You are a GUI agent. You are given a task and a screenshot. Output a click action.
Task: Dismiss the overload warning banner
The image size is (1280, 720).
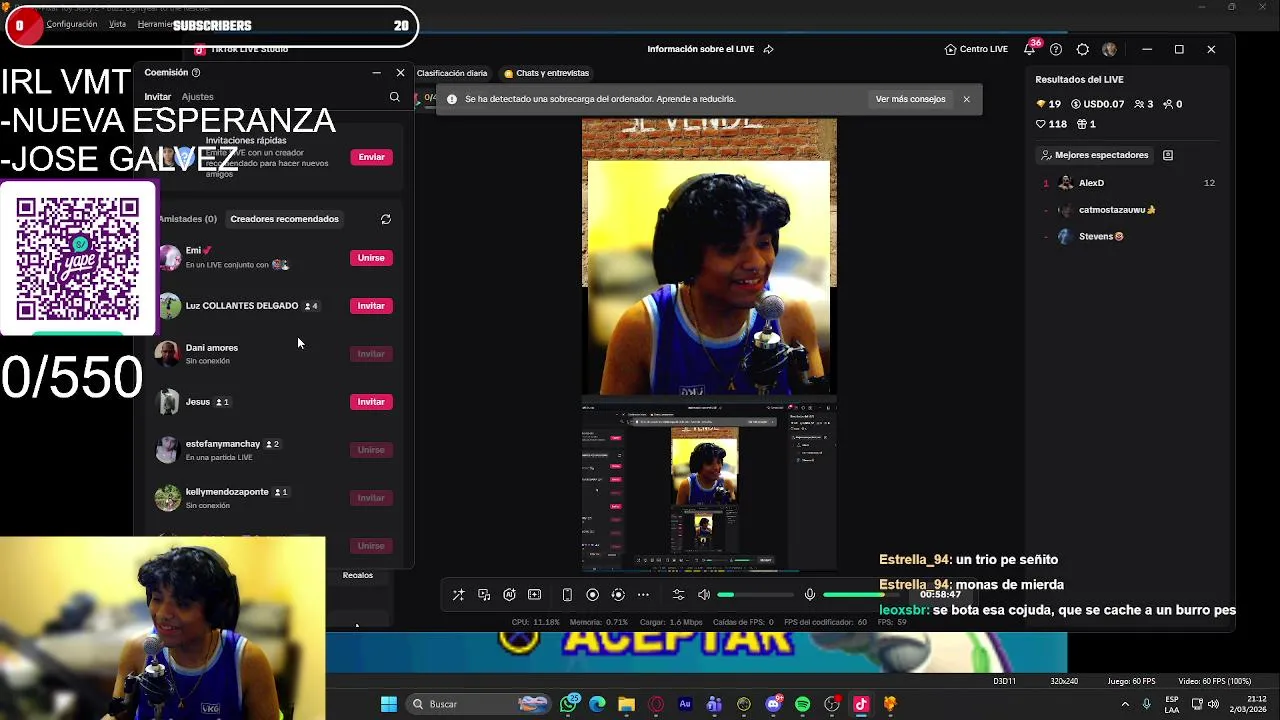coord(966,99)
